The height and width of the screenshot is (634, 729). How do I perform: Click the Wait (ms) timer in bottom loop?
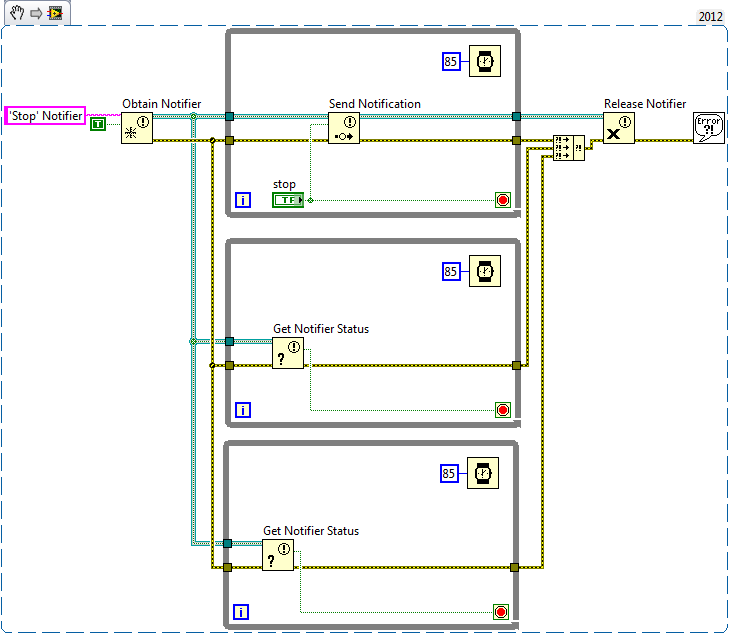pyautogui.click(x=485, y=474)
